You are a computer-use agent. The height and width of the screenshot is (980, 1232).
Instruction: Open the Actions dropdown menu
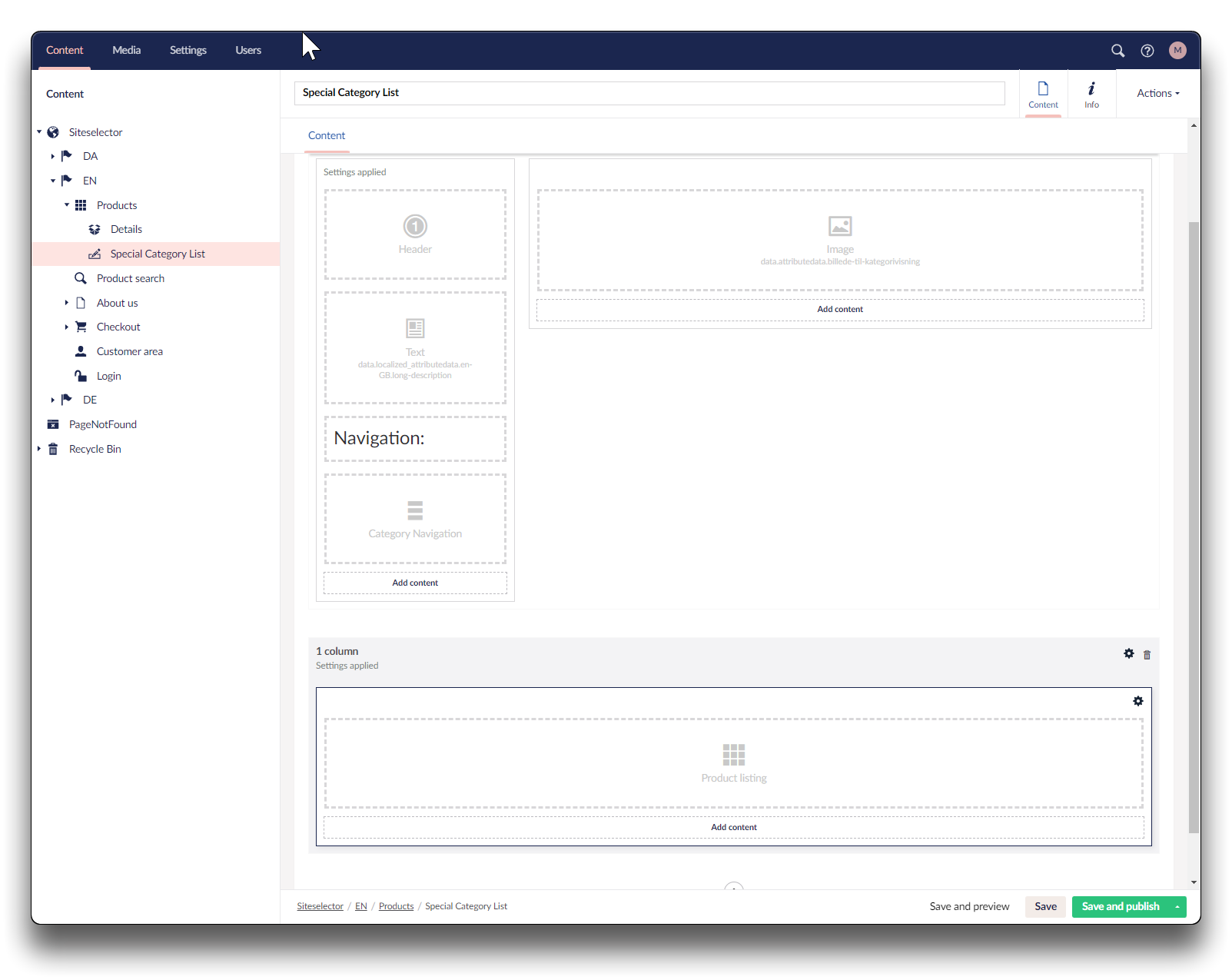pyautogui.click(x=1157, y=93)
